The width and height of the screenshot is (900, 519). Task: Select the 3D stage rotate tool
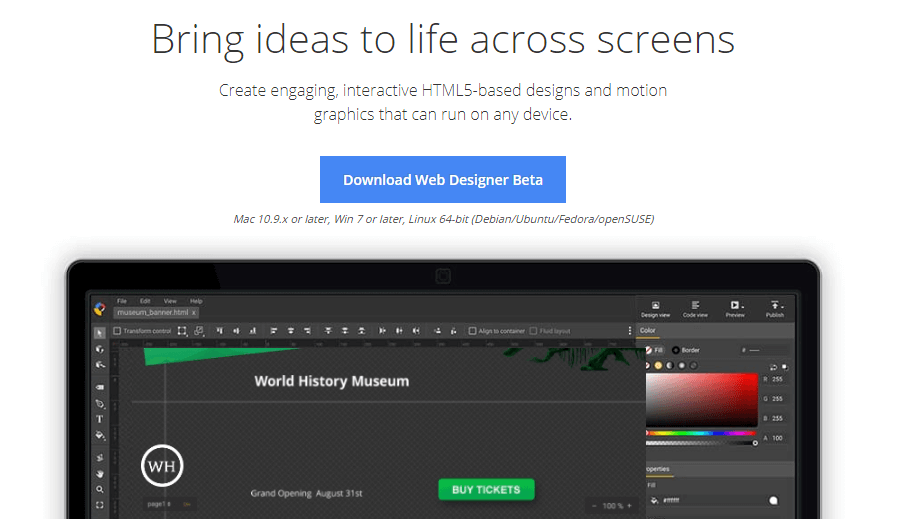click(x=100, y=365)
